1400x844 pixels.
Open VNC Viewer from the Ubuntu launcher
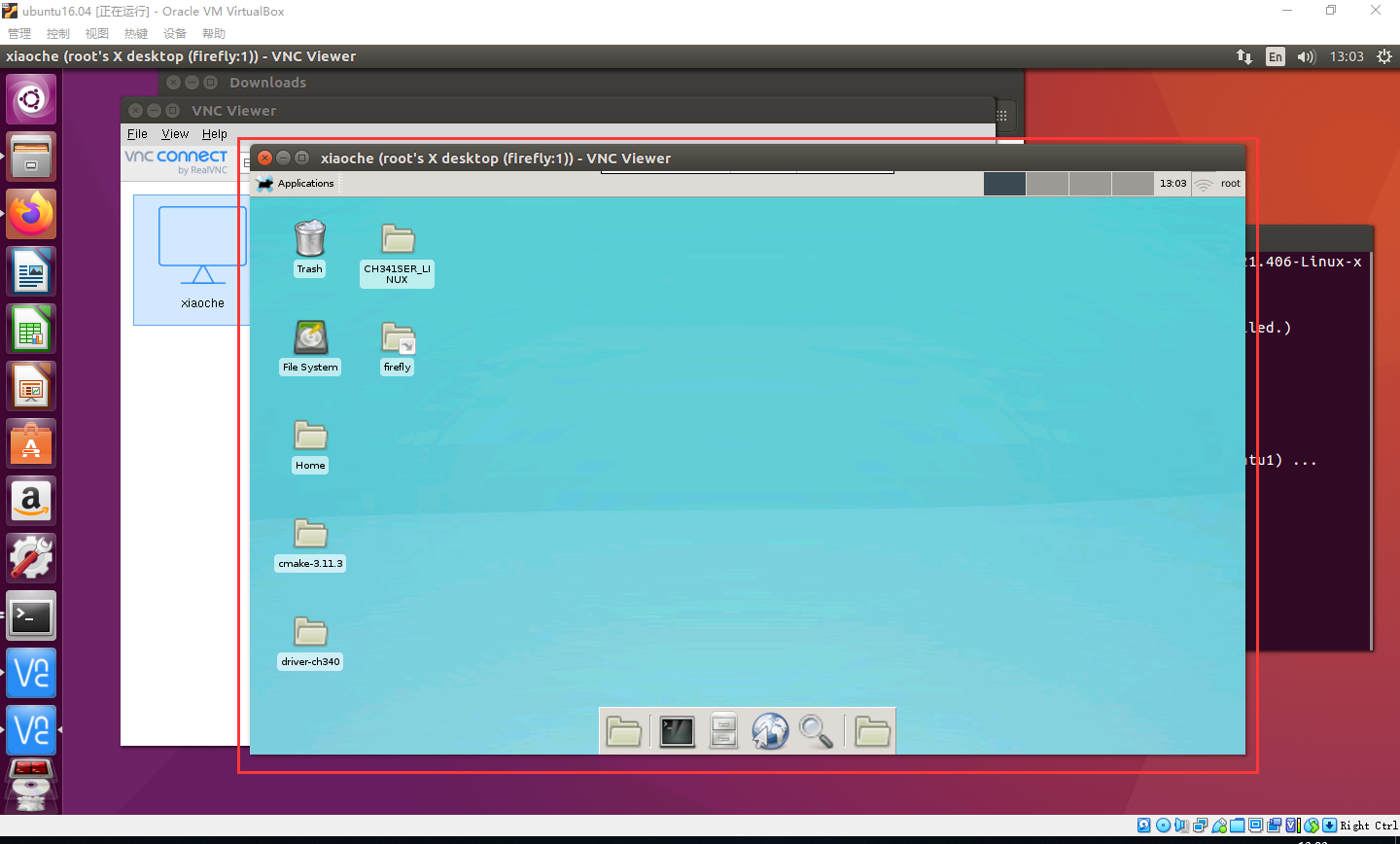pyautogui.click(x=31, y=672)
